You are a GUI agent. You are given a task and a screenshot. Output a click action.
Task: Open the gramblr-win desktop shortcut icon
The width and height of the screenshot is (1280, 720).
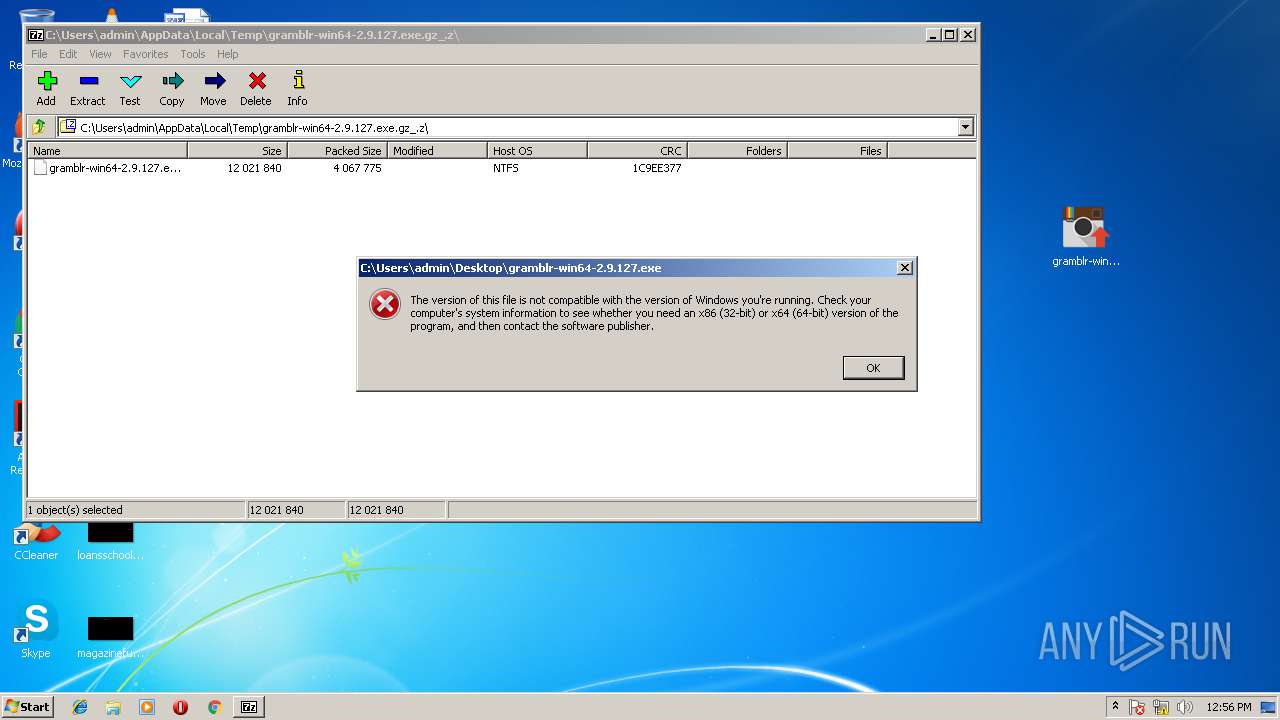pyautogui.click(x=1085, y=237)
